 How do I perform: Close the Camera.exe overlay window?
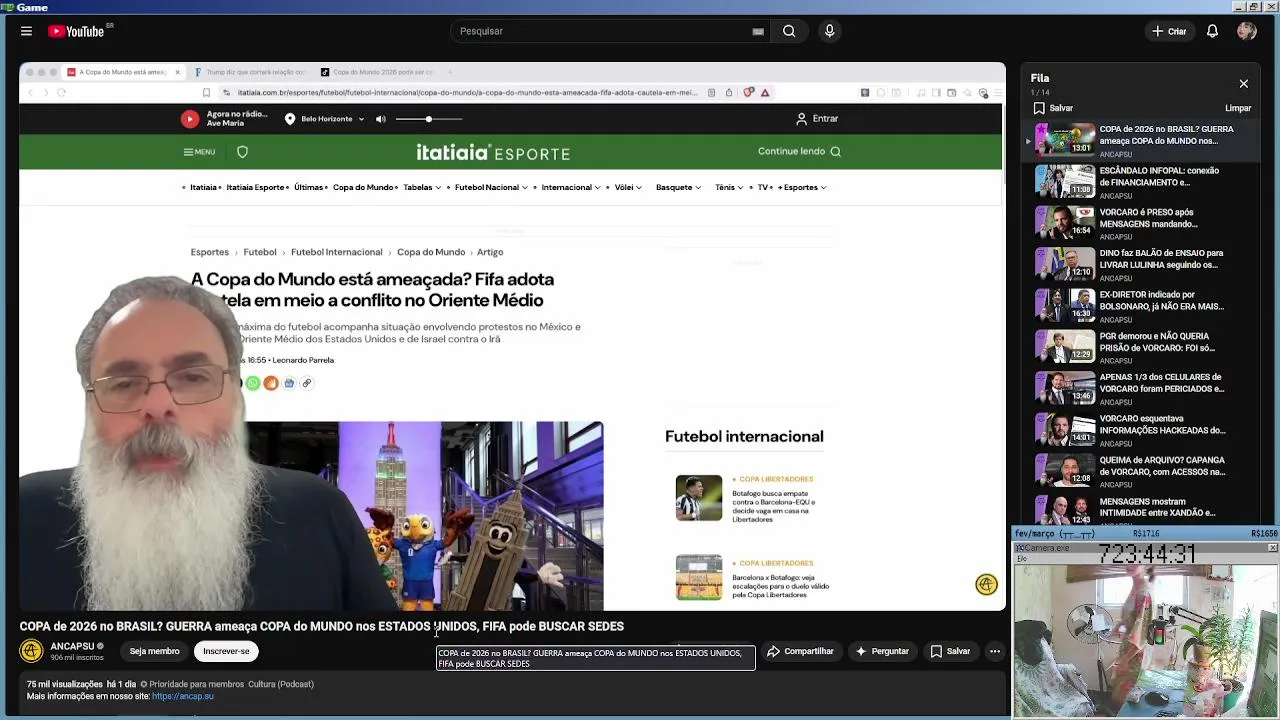(1272, 548)
